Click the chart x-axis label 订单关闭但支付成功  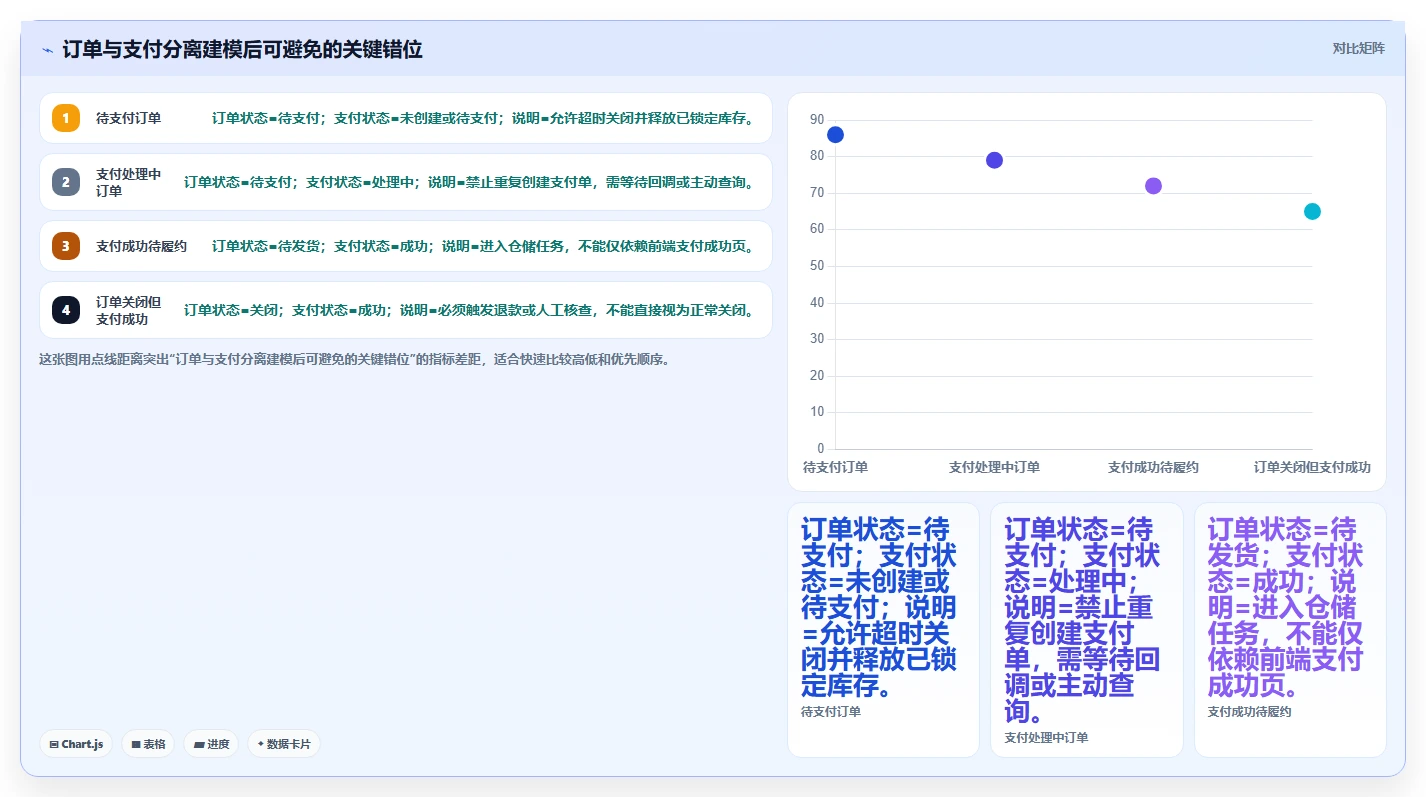pyautogui.click(x=1312, y=467)
